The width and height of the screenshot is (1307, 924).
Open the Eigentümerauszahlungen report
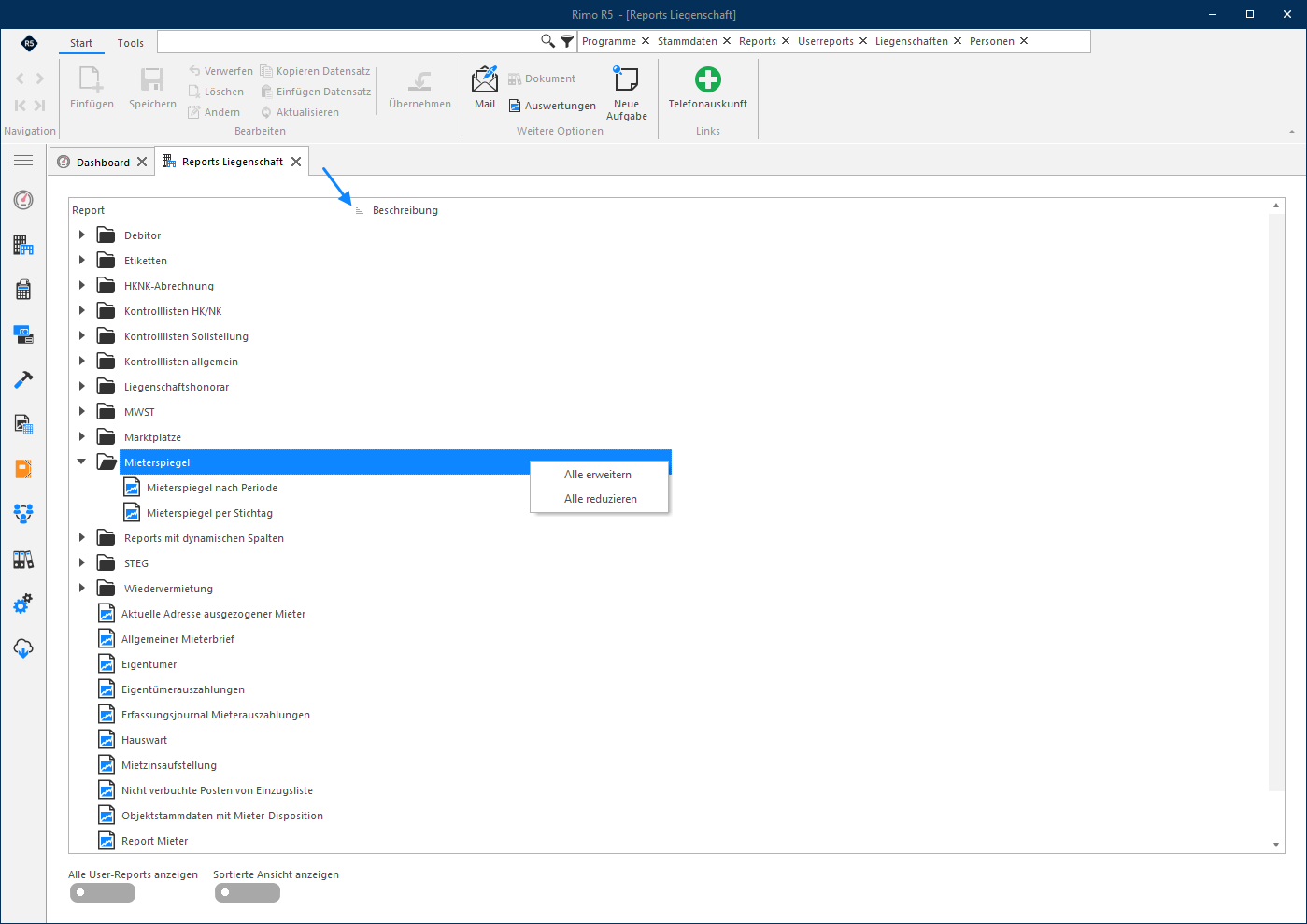point(183,689)
